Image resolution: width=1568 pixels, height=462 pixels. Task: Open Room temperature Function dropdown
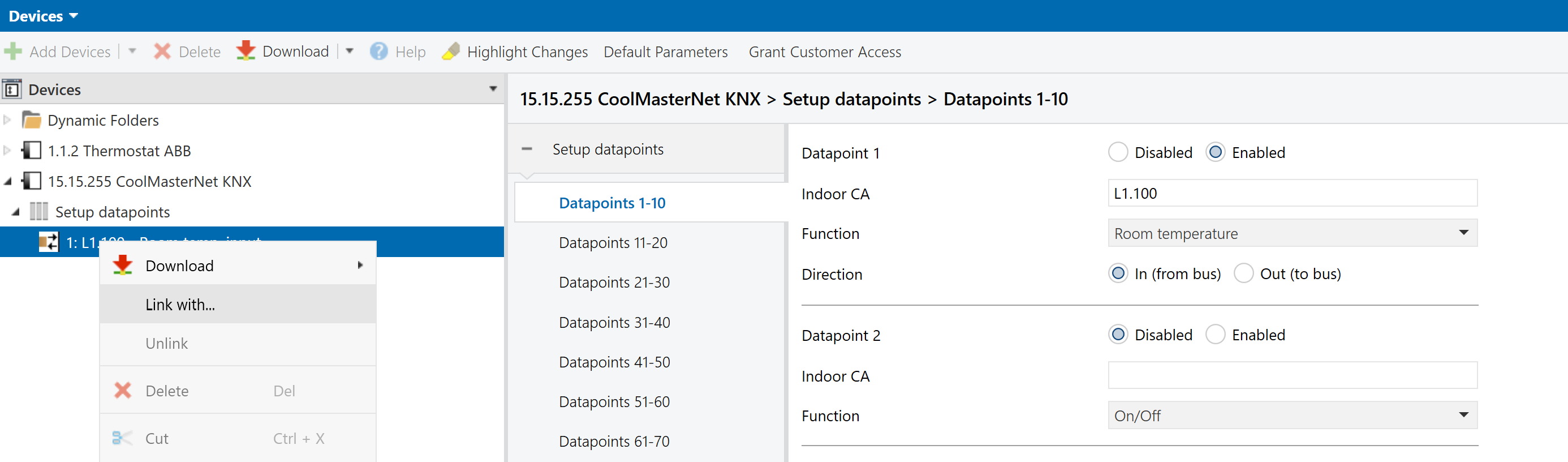coord(1463,233)
